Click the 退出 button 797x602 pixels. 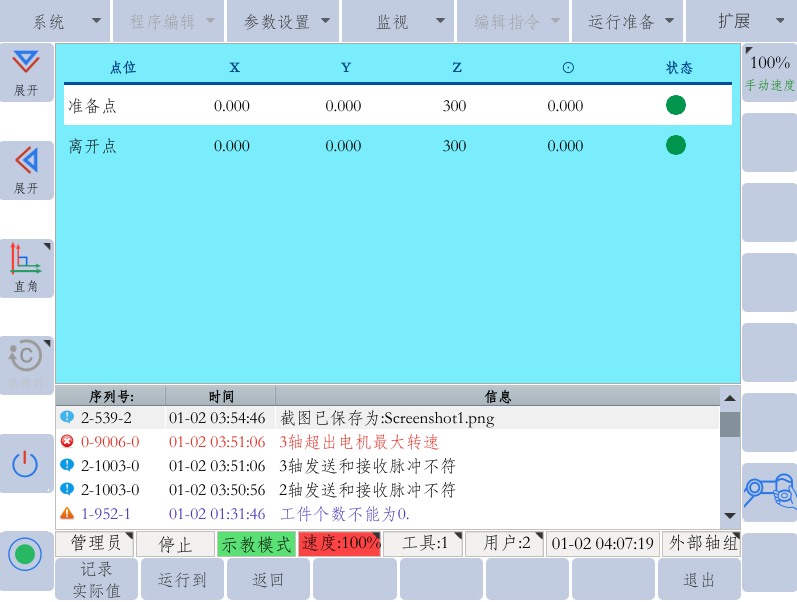(699, 579)
